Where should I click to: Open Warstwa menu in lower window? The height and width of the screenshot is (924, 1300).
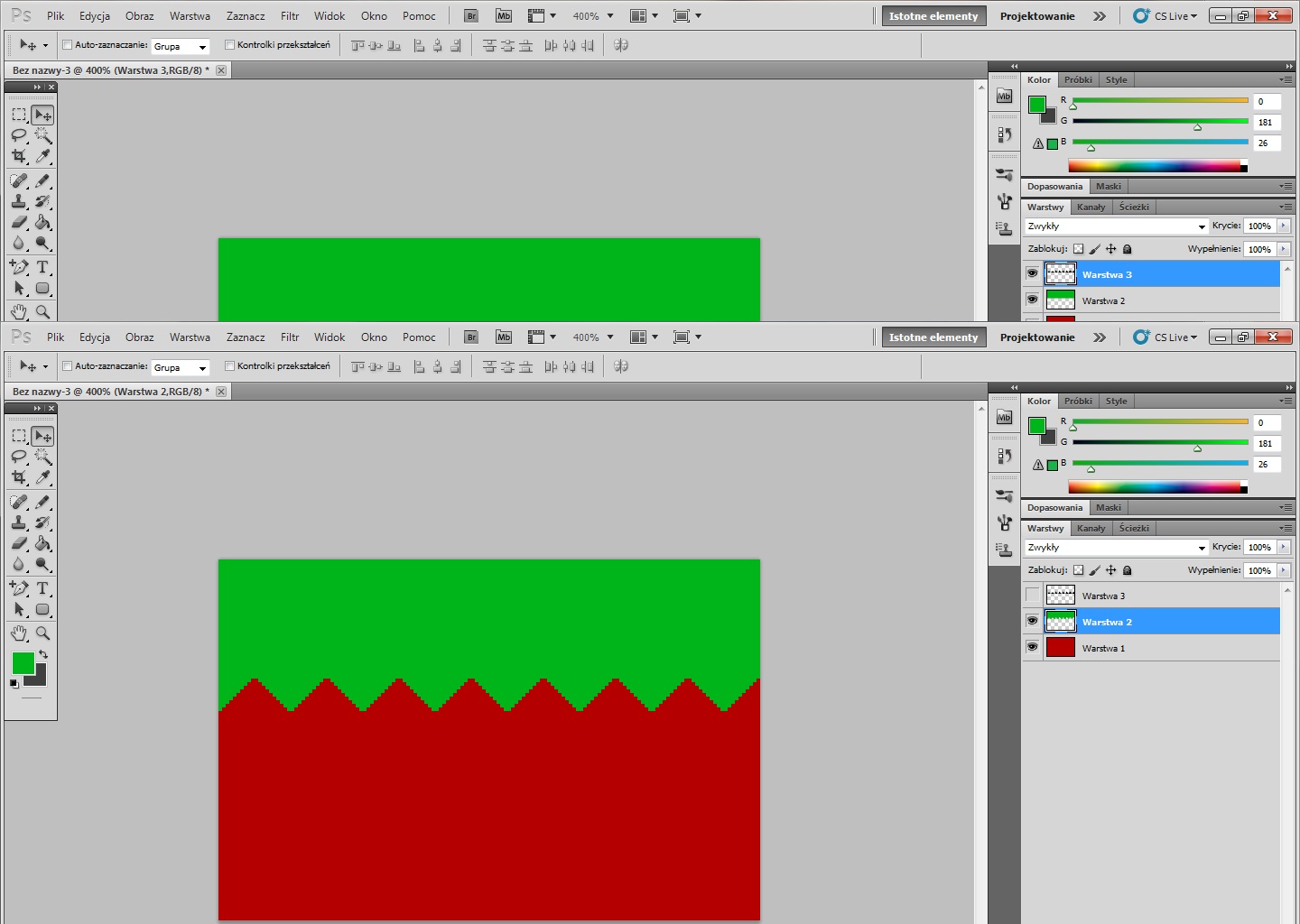click(x=190, y=337)
